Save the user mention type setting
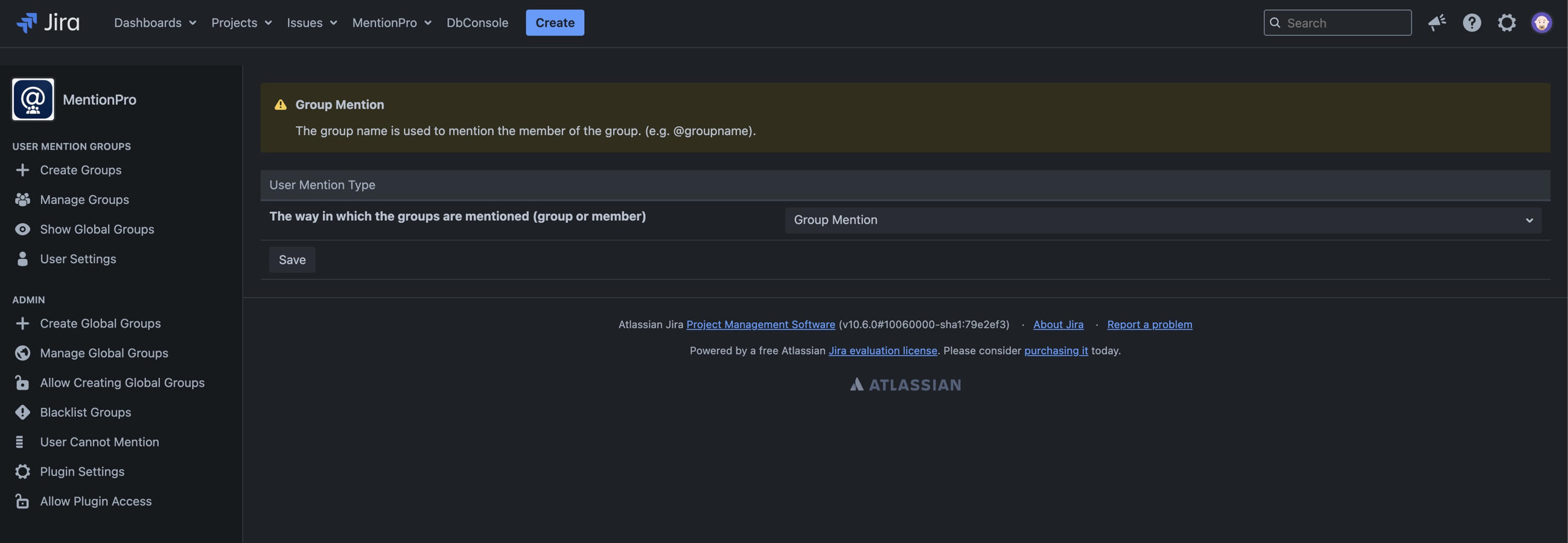Image resolution: width=1568 pixels, height=543 pixels. pyautogui.click(x=292, y=260)
